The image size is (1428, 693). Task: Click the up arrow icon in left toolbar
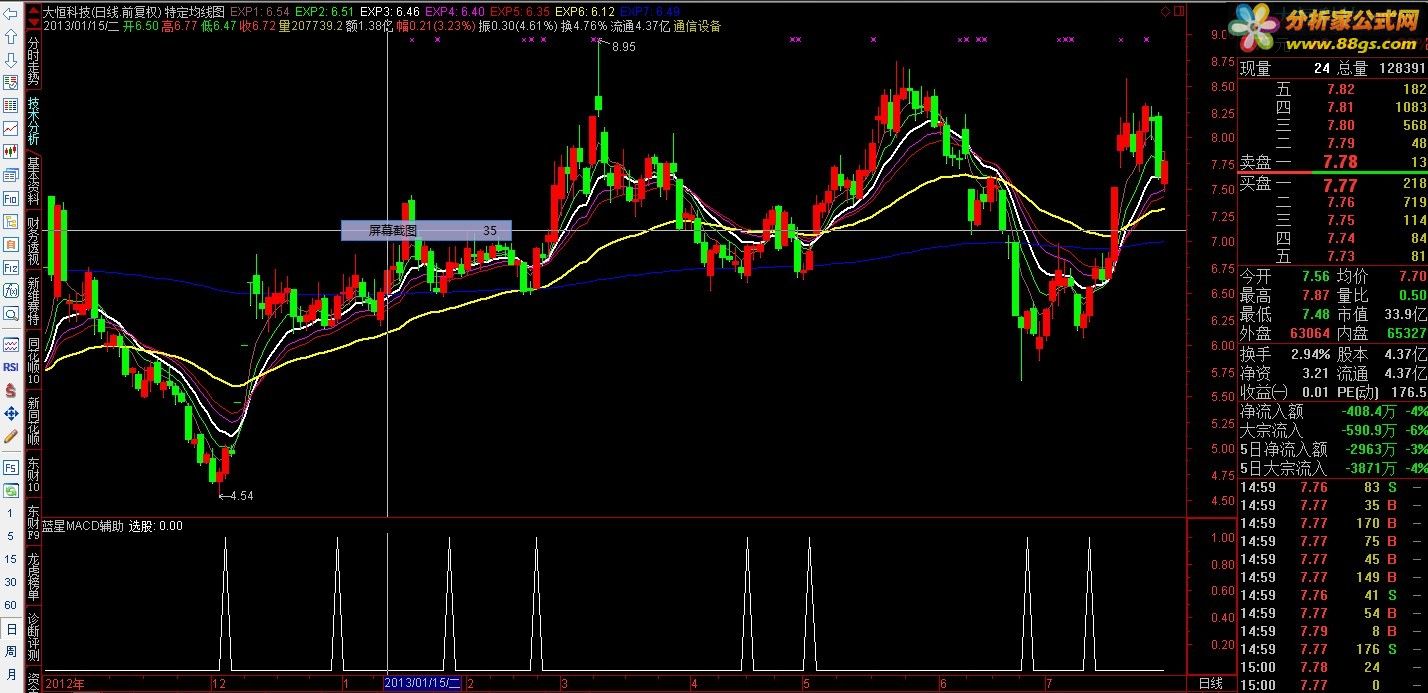[11, 36]
